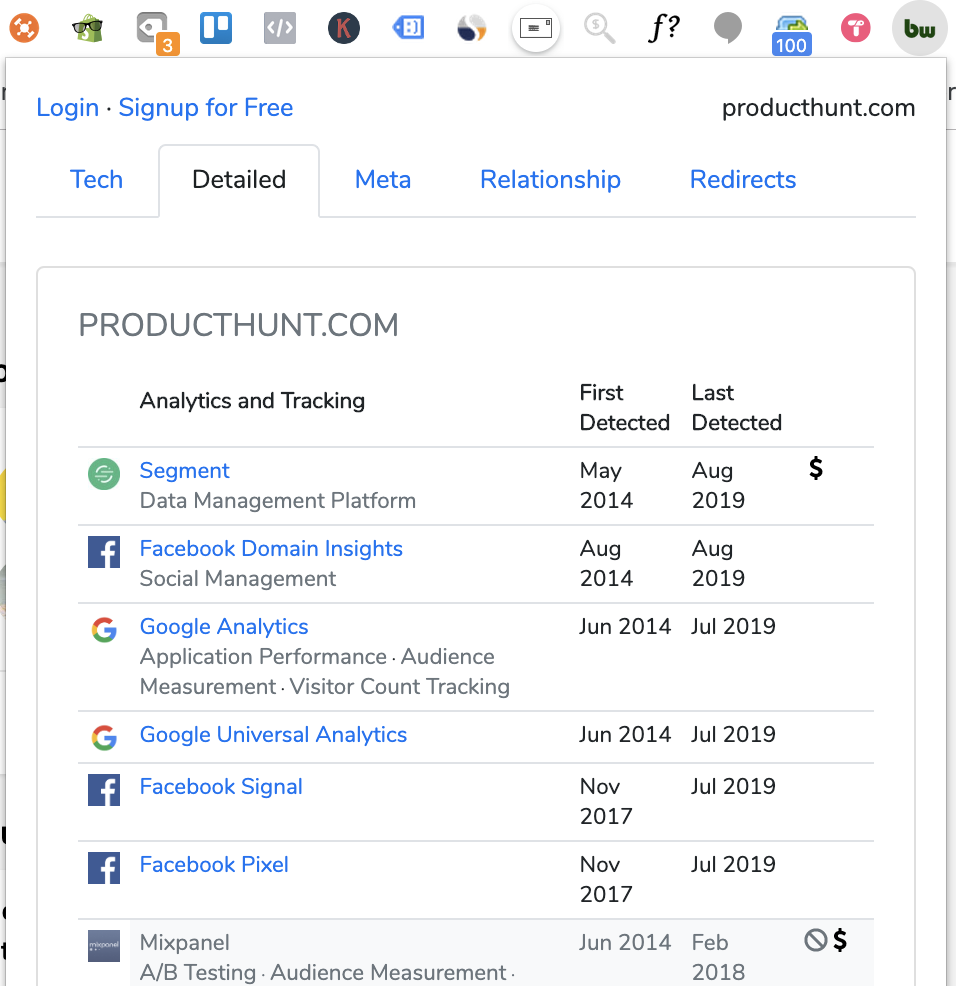
Task: Open the Google Analytics link
Action: [x=224, y=626]
